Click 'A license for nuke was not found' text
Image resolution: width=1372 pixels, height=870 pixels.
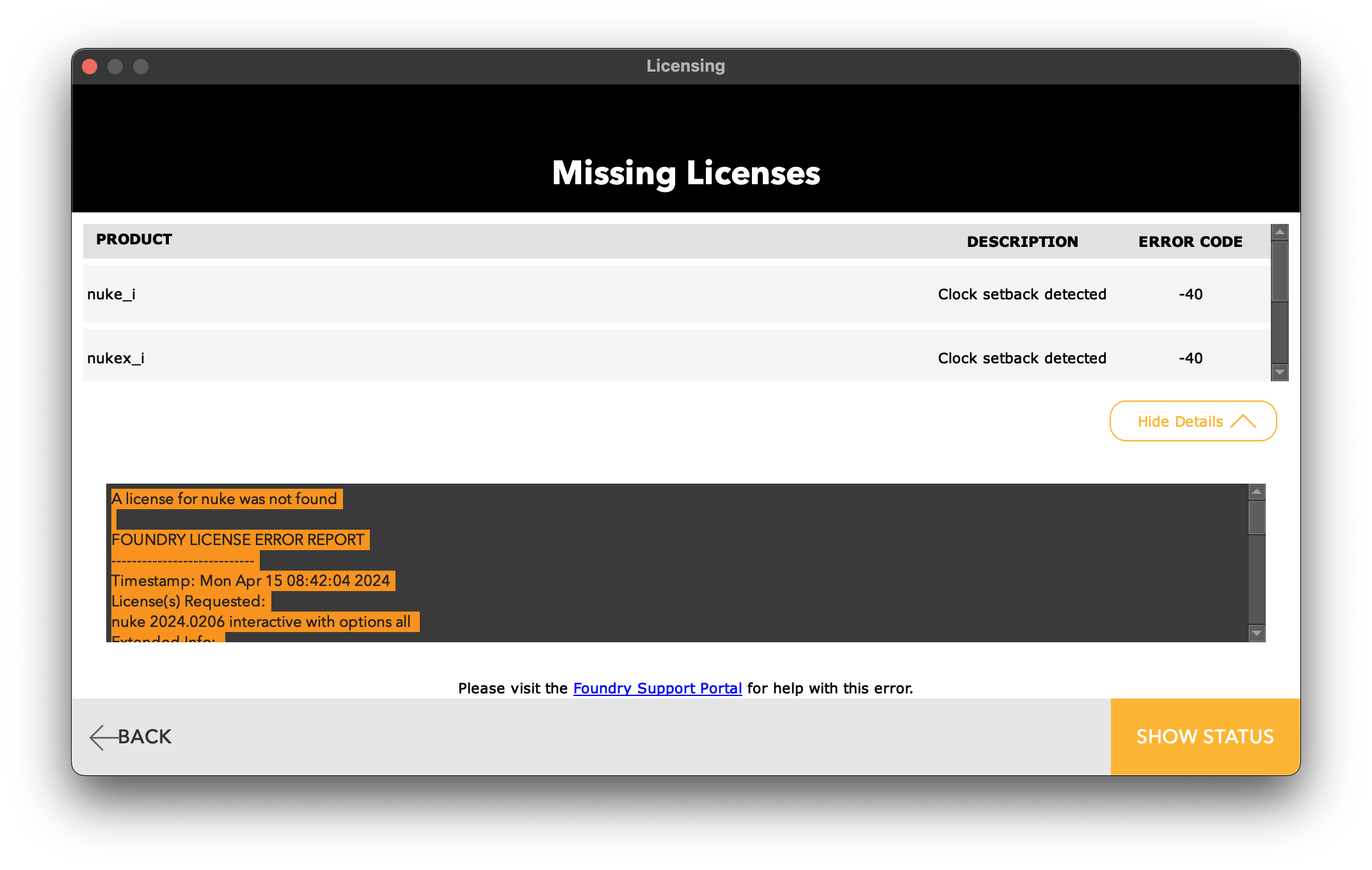click(224, 499)
